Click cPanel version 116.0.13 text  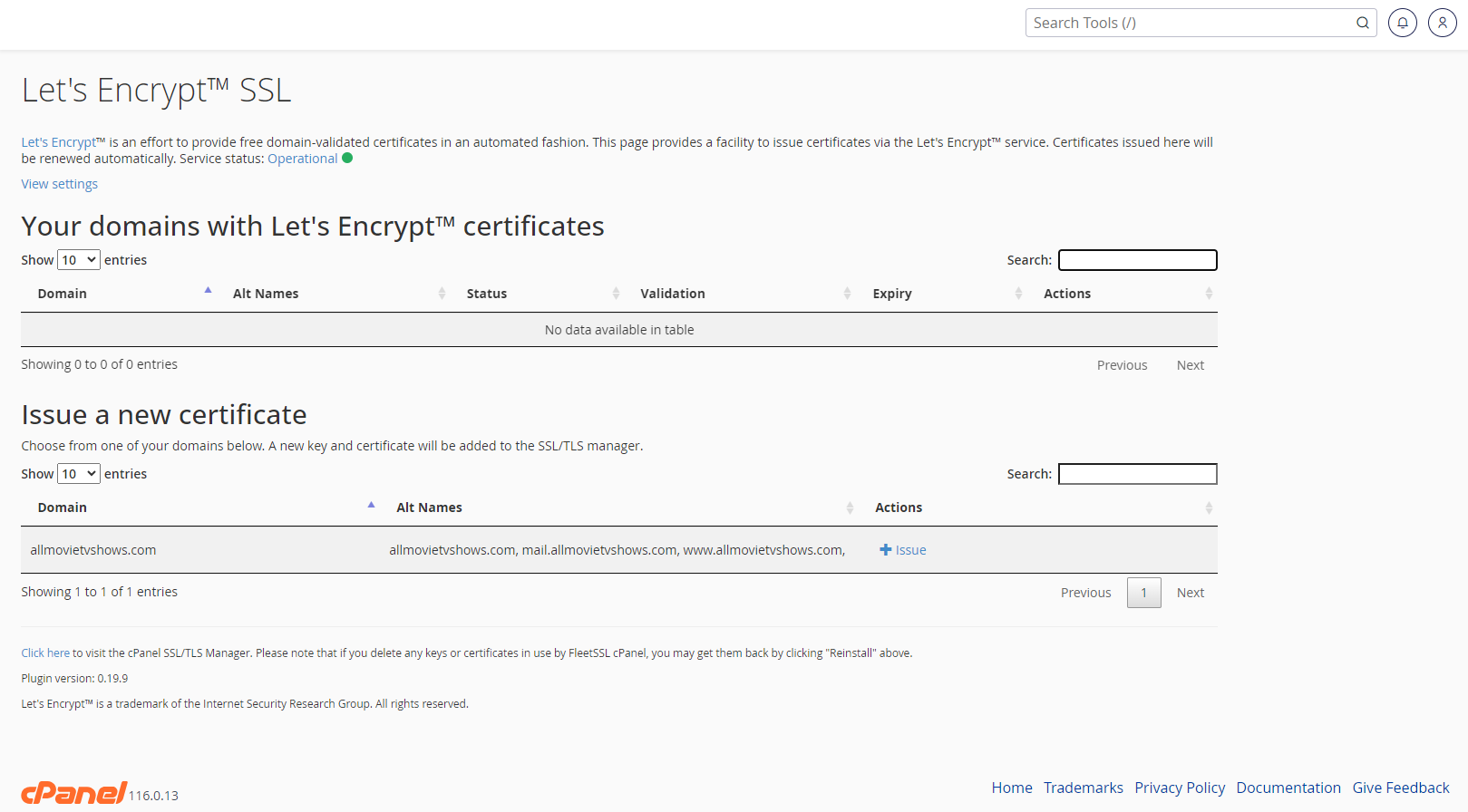click(x=153, y=796)
